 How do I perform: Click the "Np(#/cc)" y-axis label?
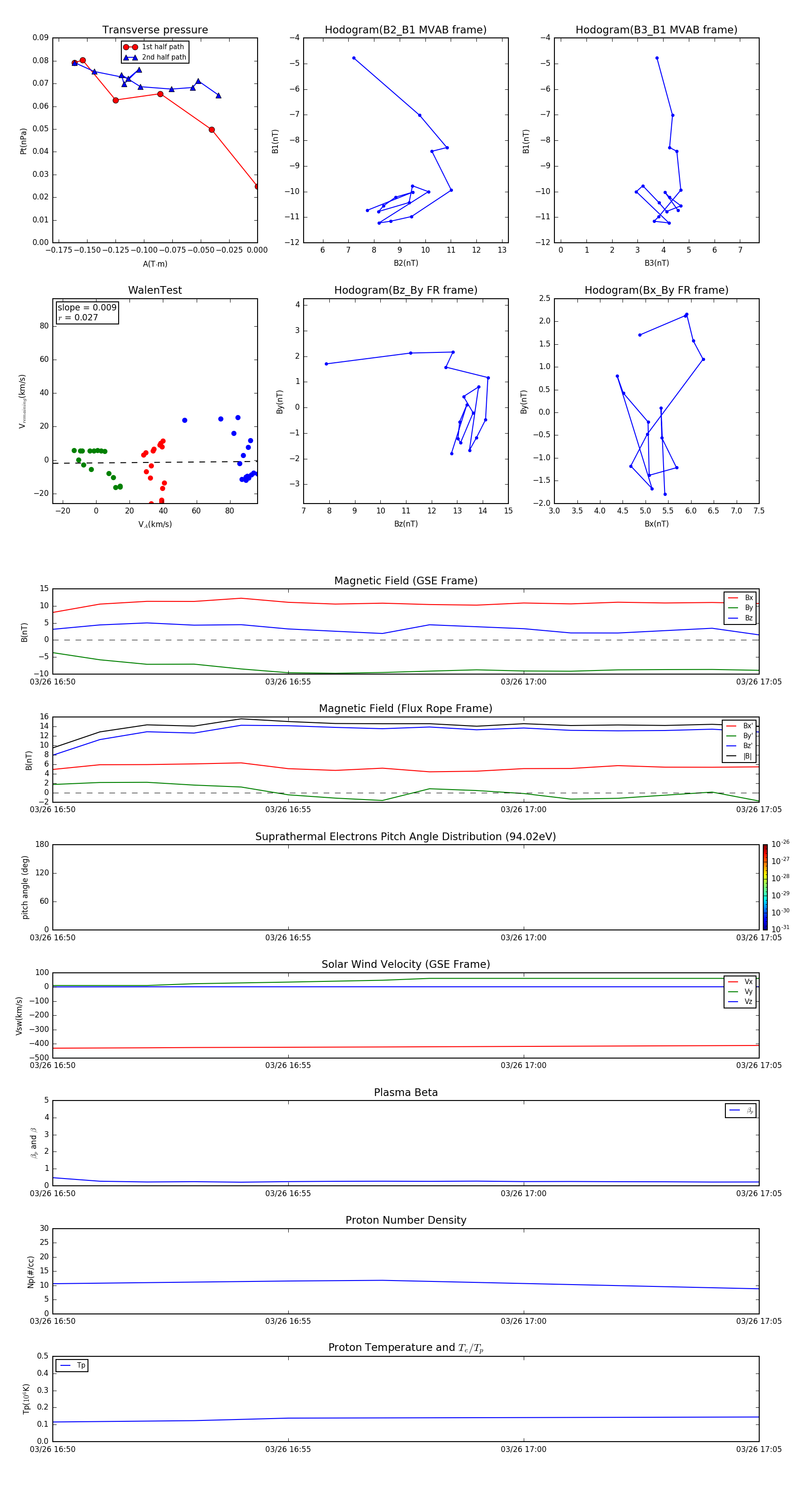[x=31, y=1272]
